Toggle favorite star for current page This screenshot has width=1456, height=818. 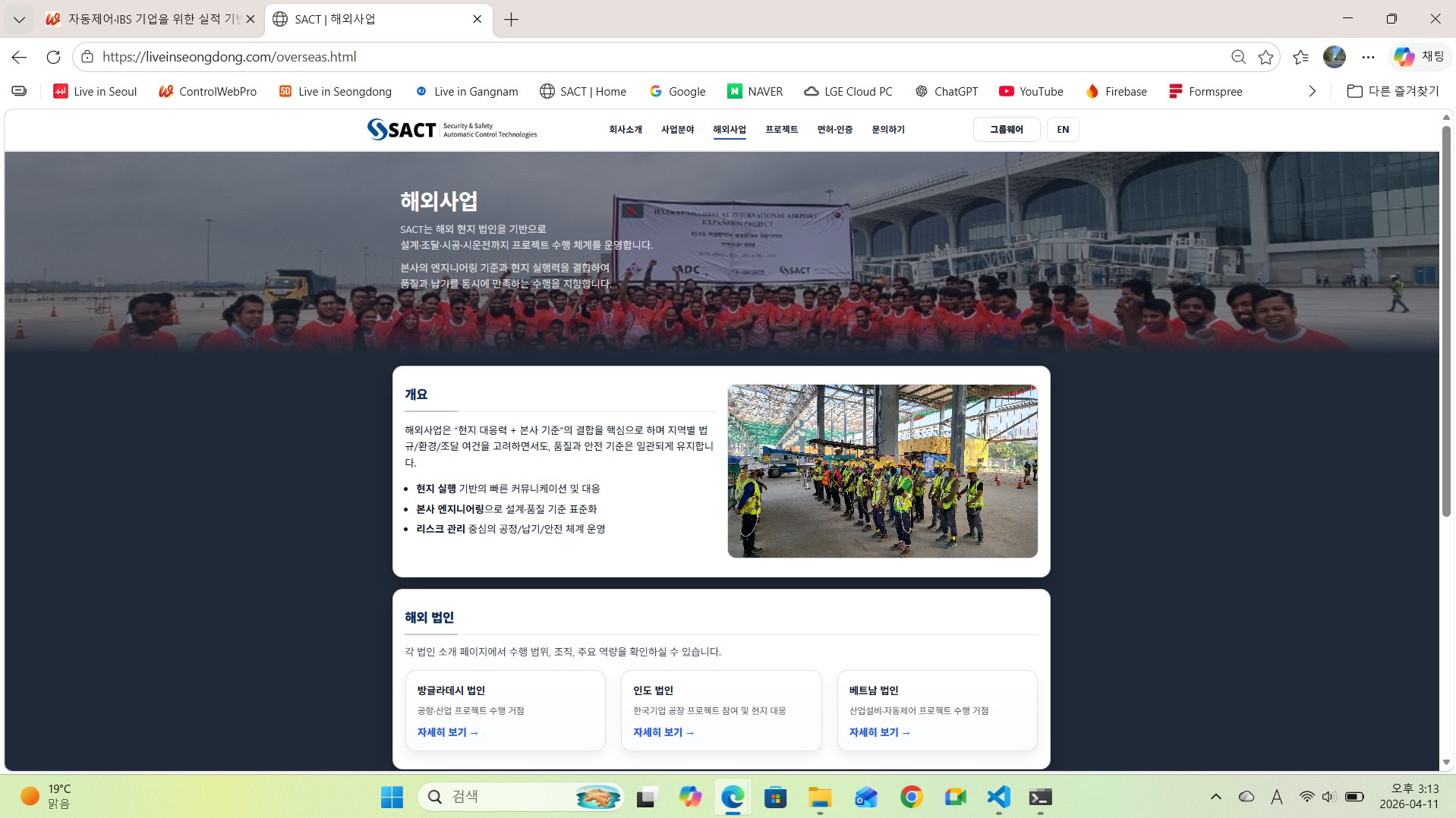point(1265,57)
